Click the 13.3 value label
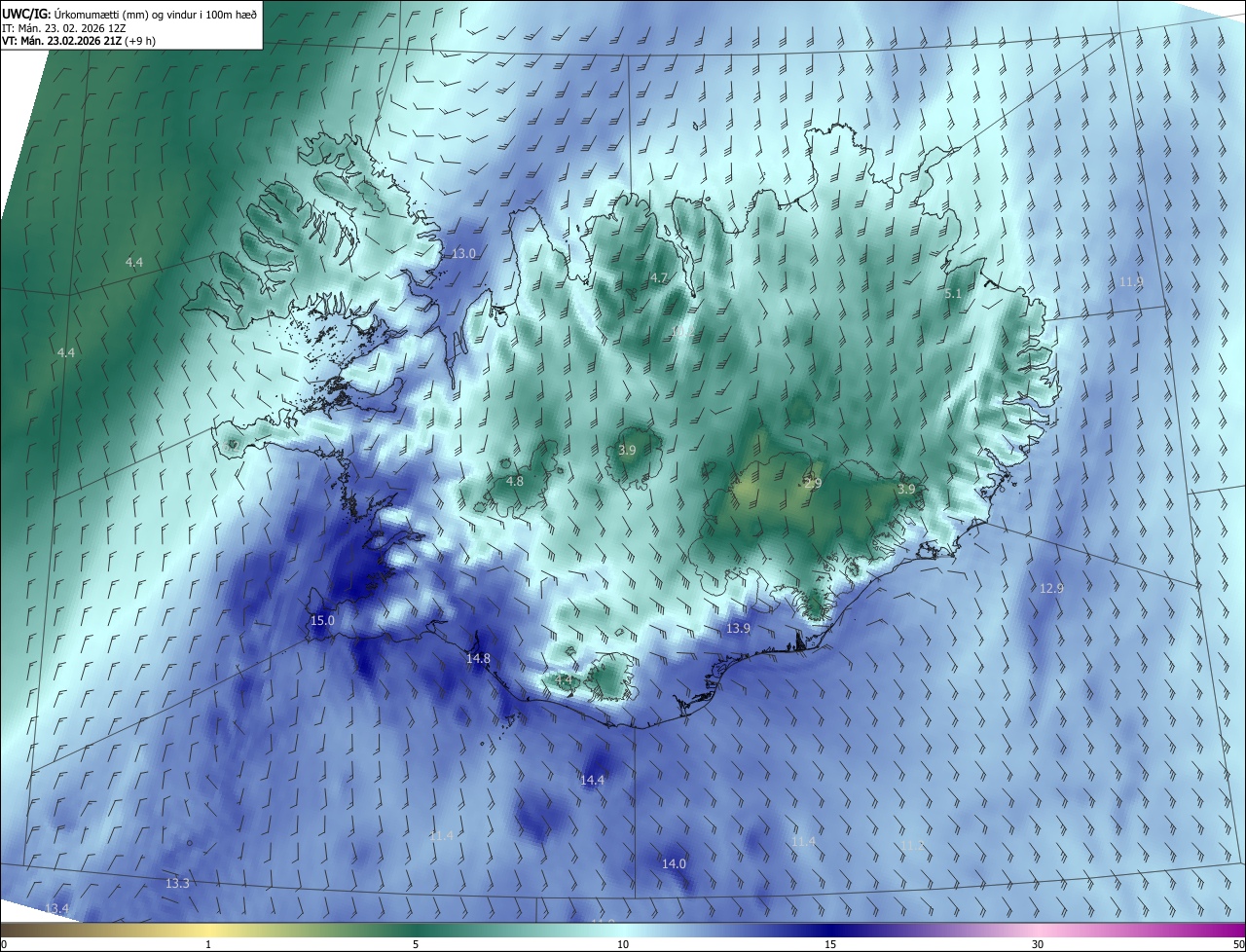Image resolution: width=1246 pixels, height=952 pixels. [177, 884]
